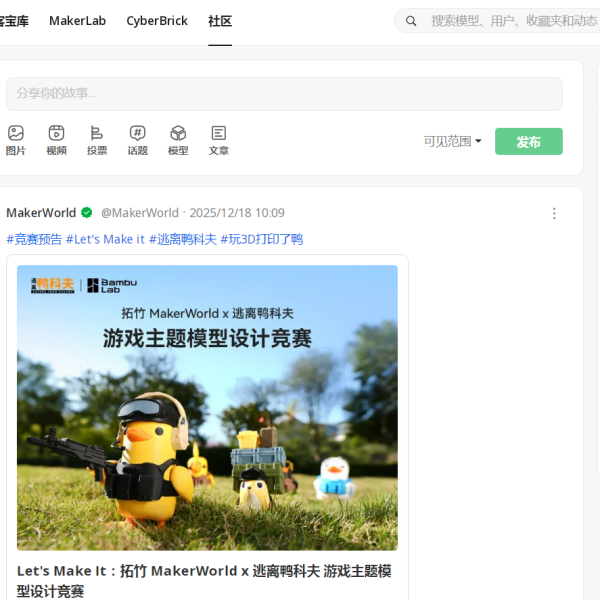Open the partially visible 创客宝库 tab
600x600 pixels.
[x=14, y=21]
